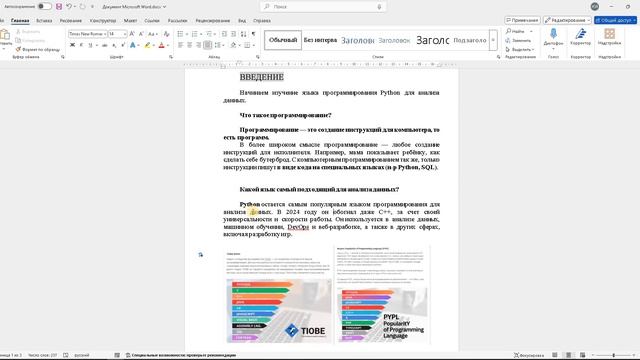
Task: Click Align Right icon
Action: (x=198, y=45)
